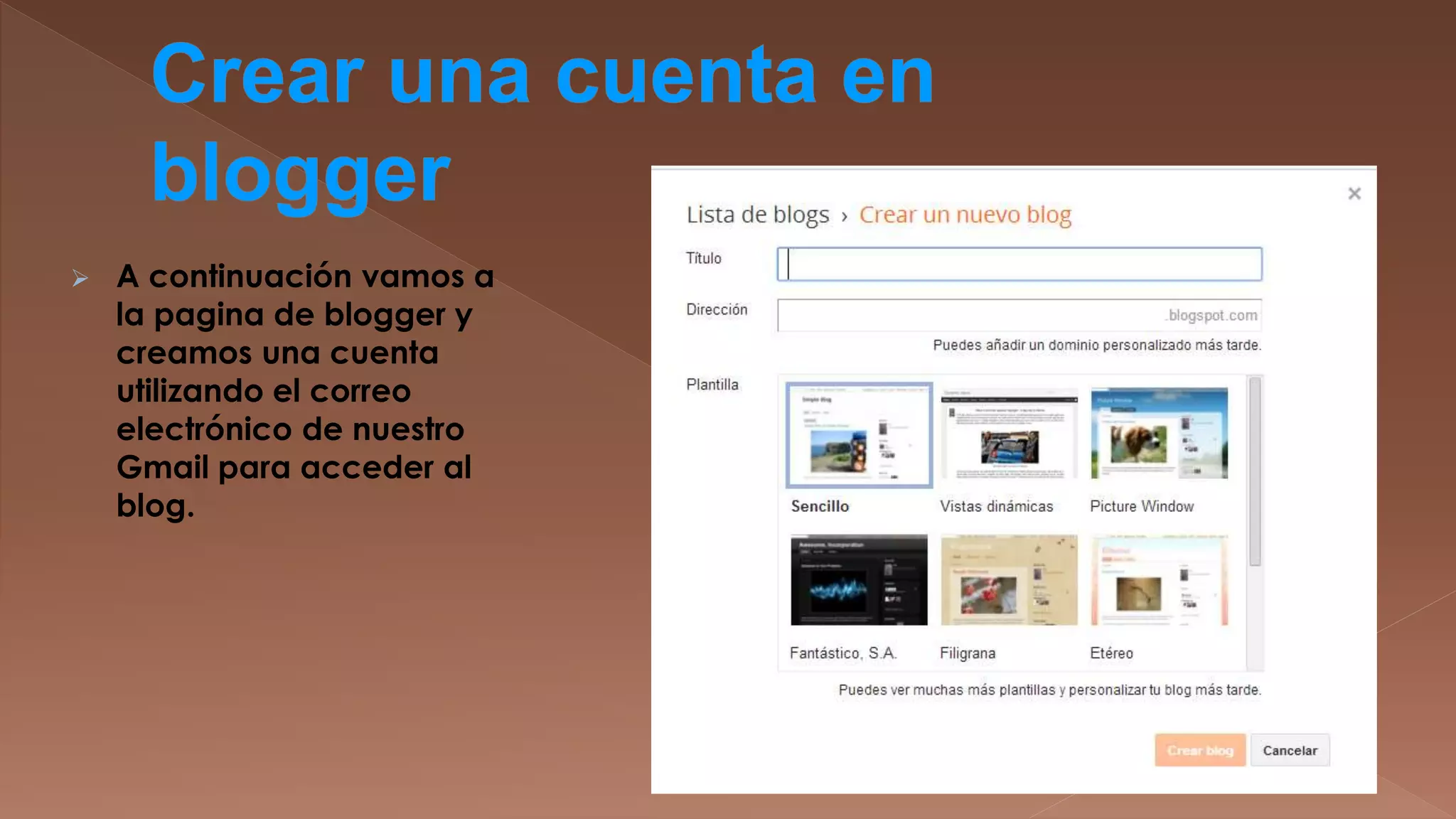Choose the Filigrana template thumbnail
1456x819 pixels.
click(x=1009, y=580)
